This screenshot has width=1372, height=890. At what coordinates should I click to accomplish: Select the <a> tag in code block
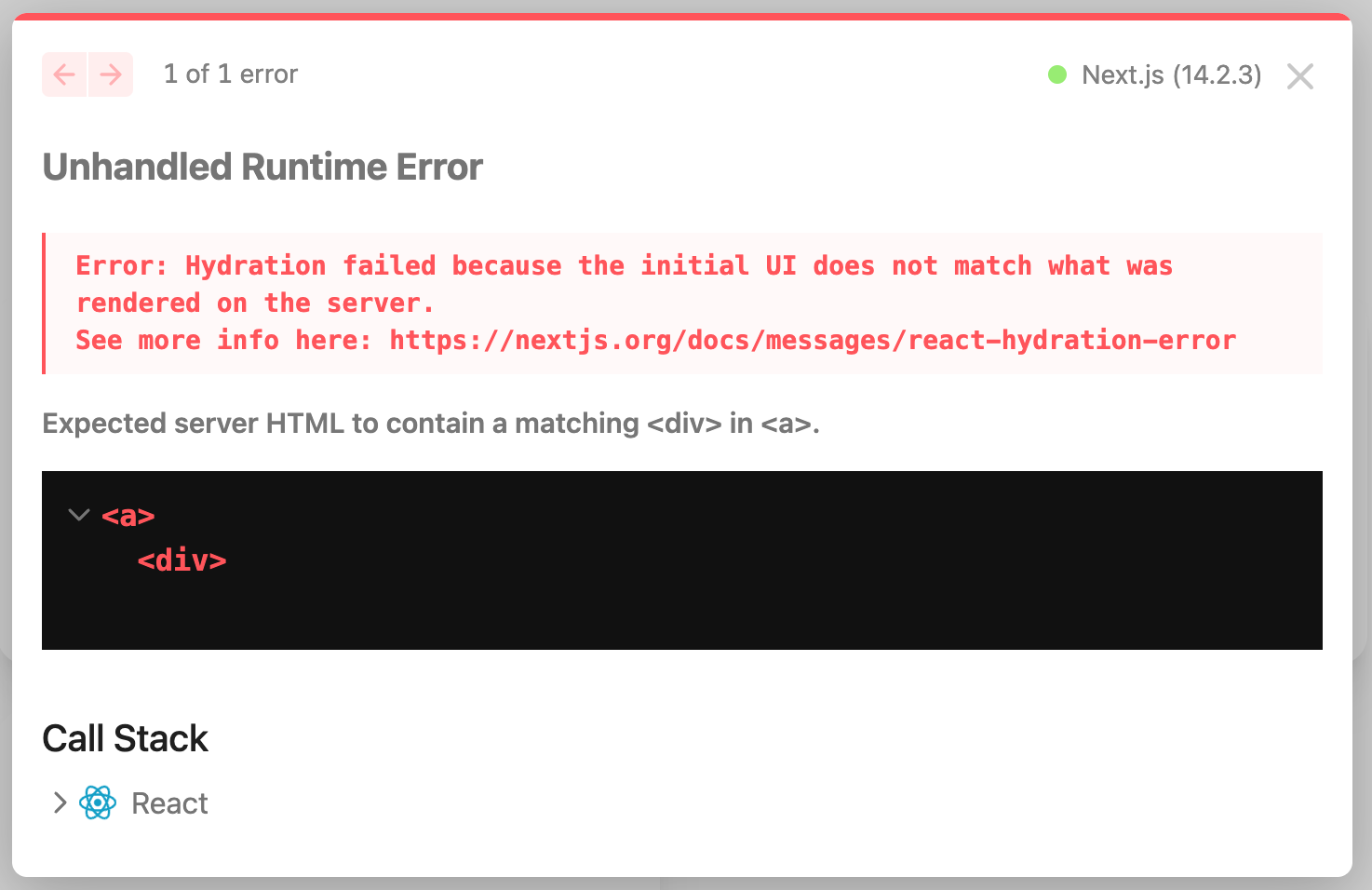click(x=128, y=516)
